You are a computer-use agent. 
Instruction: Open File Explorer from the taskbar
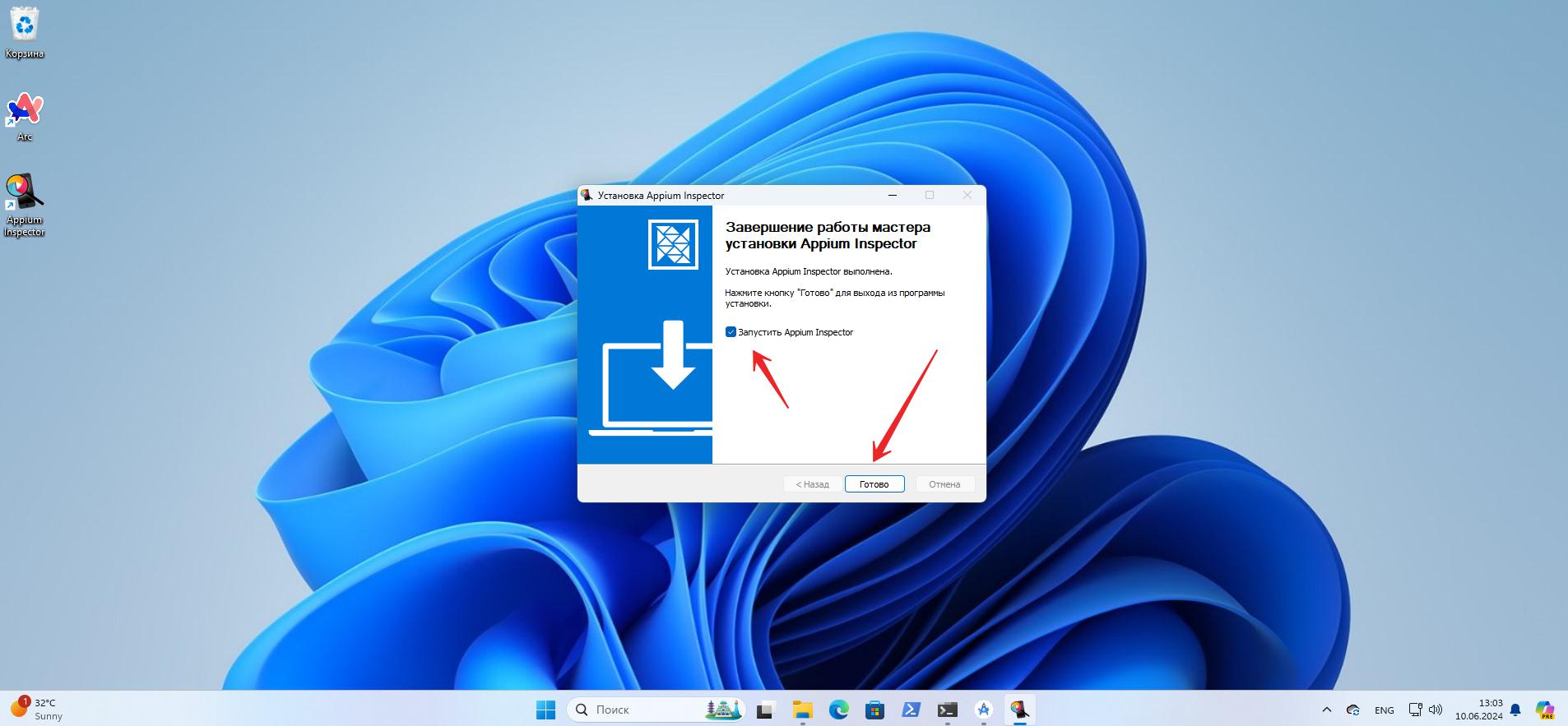(802, 710)
